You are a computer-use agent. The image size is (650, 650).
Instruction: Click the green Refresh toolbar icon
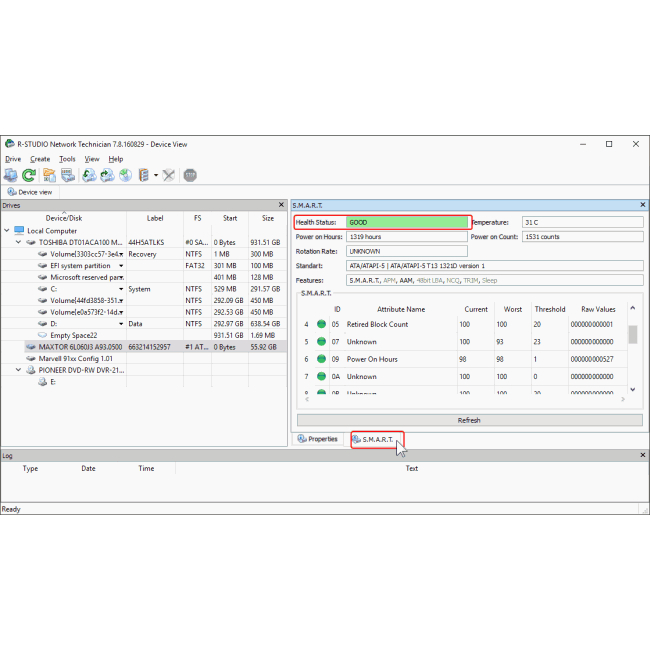(29, 175)
